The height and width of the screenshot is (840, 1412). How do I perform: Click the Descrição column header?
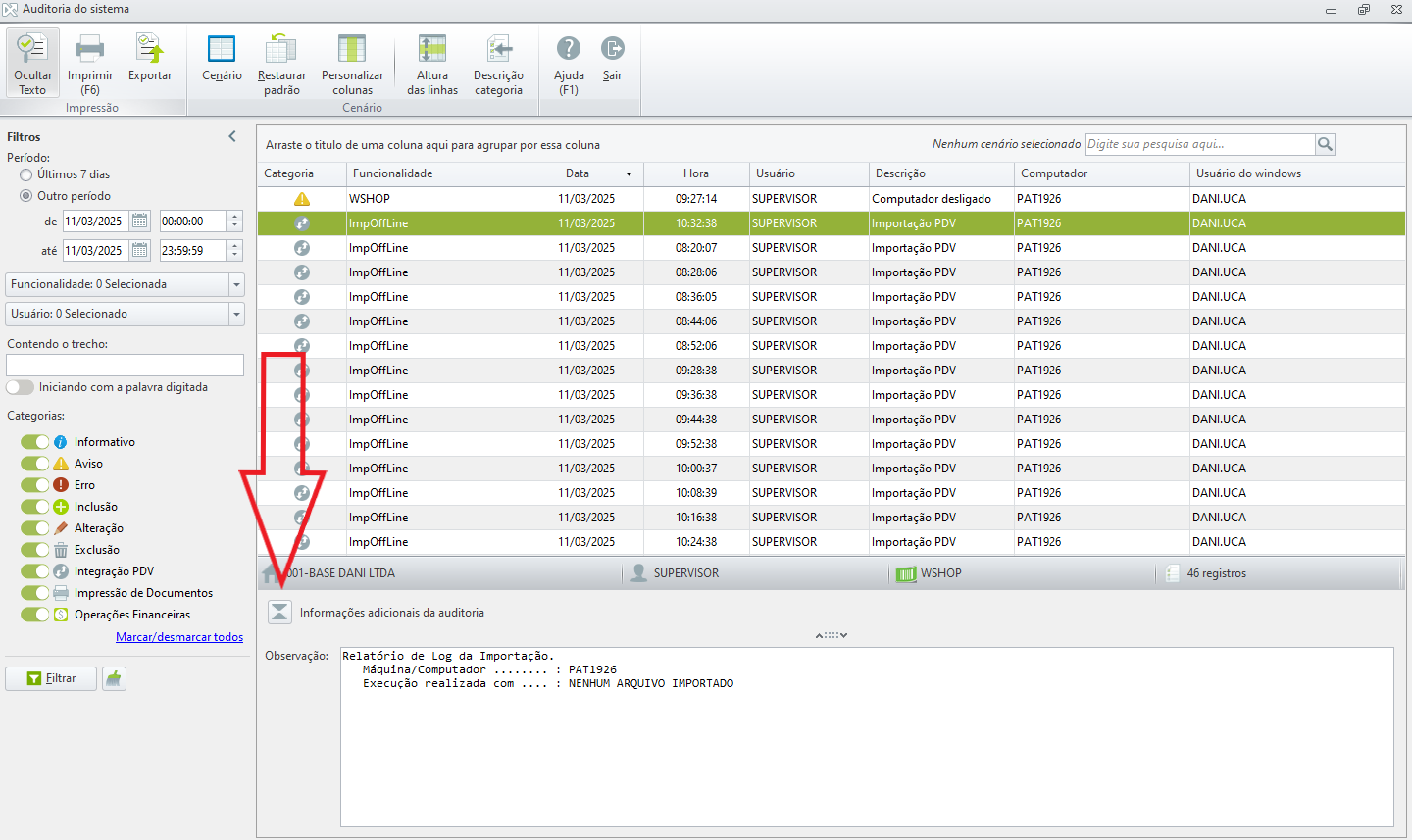pyautogui.click(x=900, y=173)
